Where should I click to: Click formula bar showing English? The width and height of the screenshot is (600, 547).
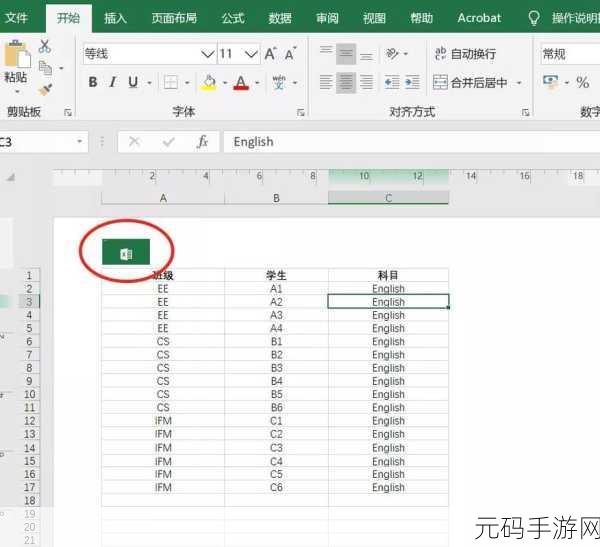(412, 142)
